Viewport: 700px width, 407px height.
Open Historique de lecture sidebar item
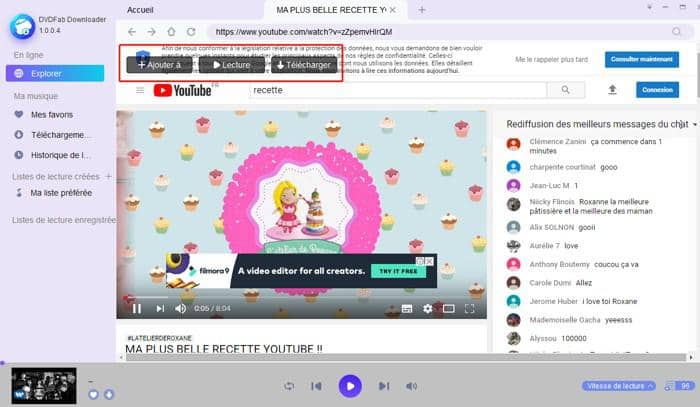53,155
